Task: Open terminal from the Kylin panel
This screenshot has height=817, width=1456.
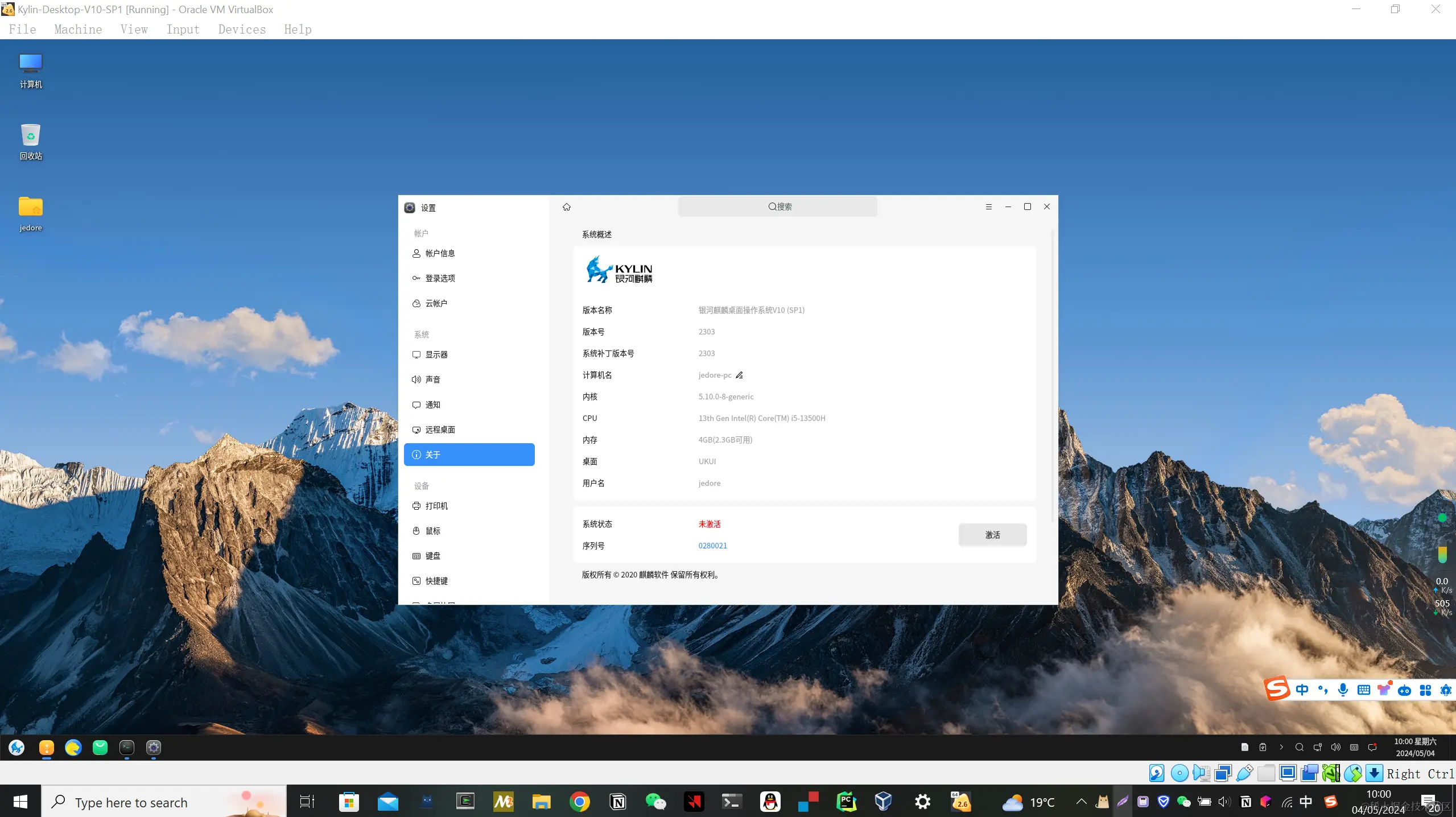Action: click(126, 748)
